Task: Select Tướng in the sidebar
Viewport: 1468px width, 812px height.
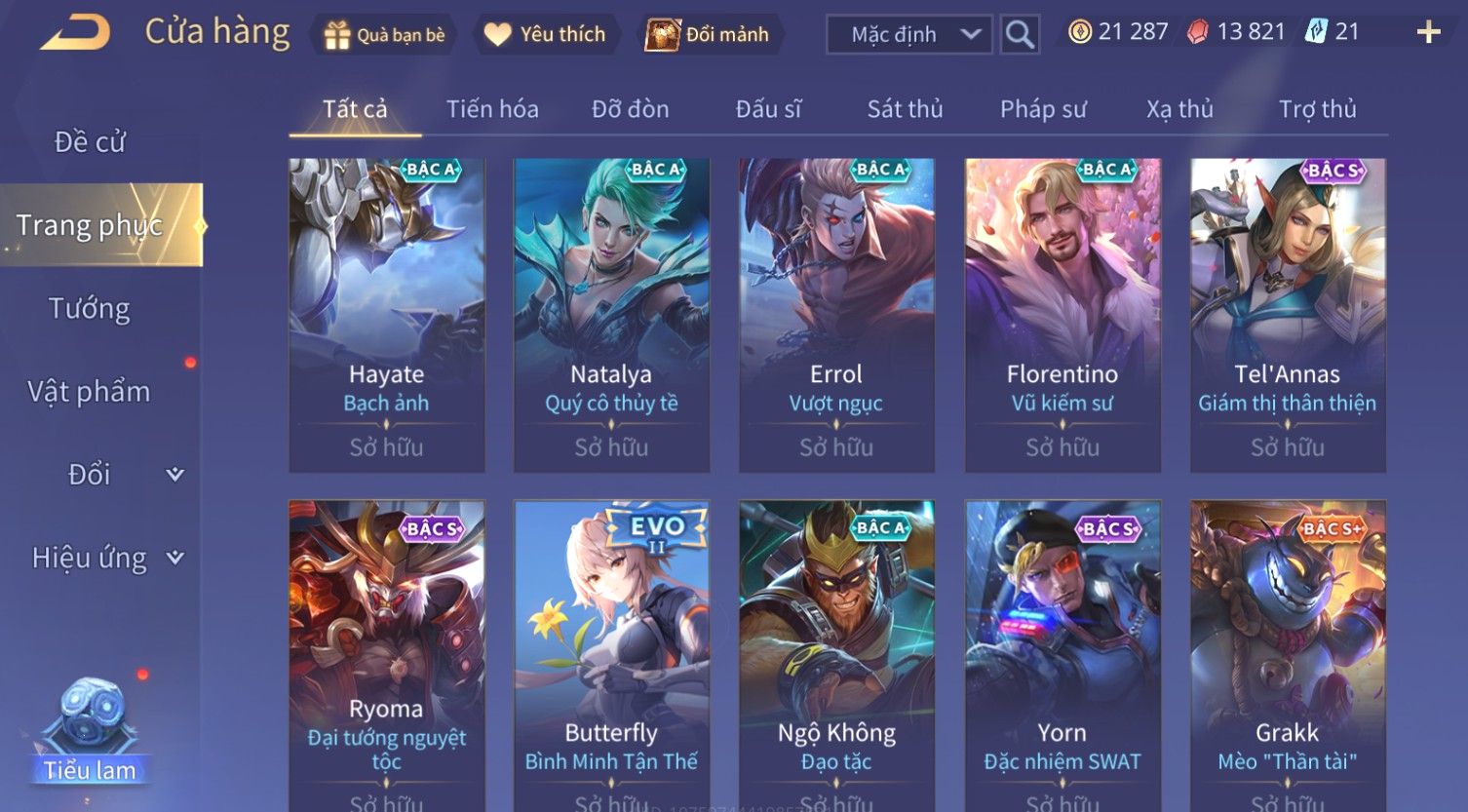Action: click(x=90, y=309)
